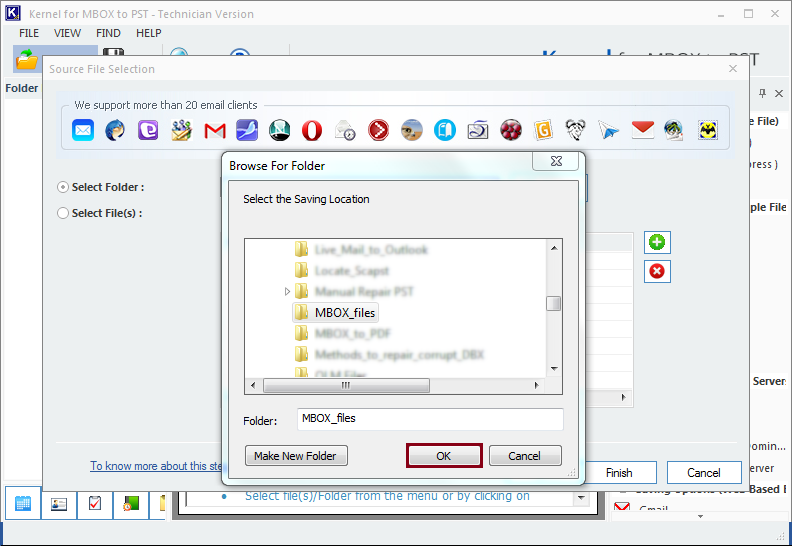The image size is (792, 546).
Task: Select the MBOX_files folder in tree
Action: click(x=335, y=313)
